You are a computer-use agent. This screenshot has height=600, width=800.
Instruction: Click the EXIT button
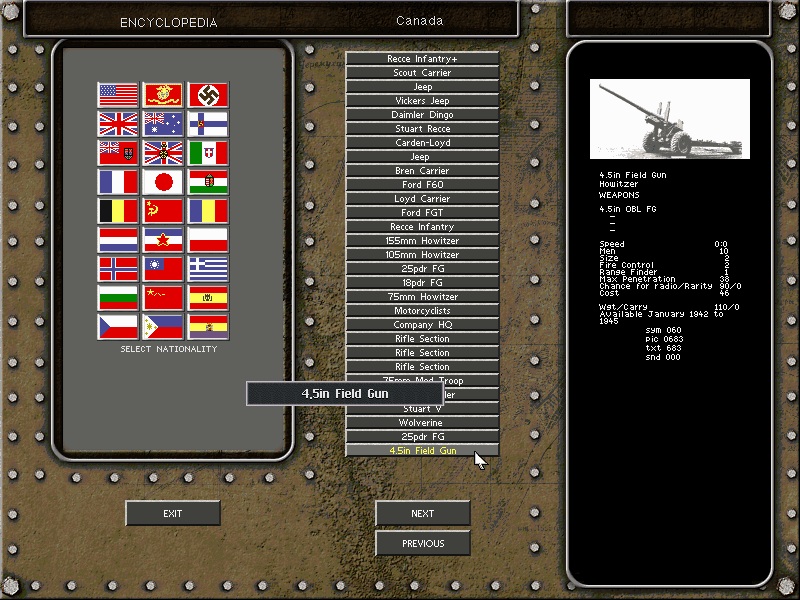point(172,512)
